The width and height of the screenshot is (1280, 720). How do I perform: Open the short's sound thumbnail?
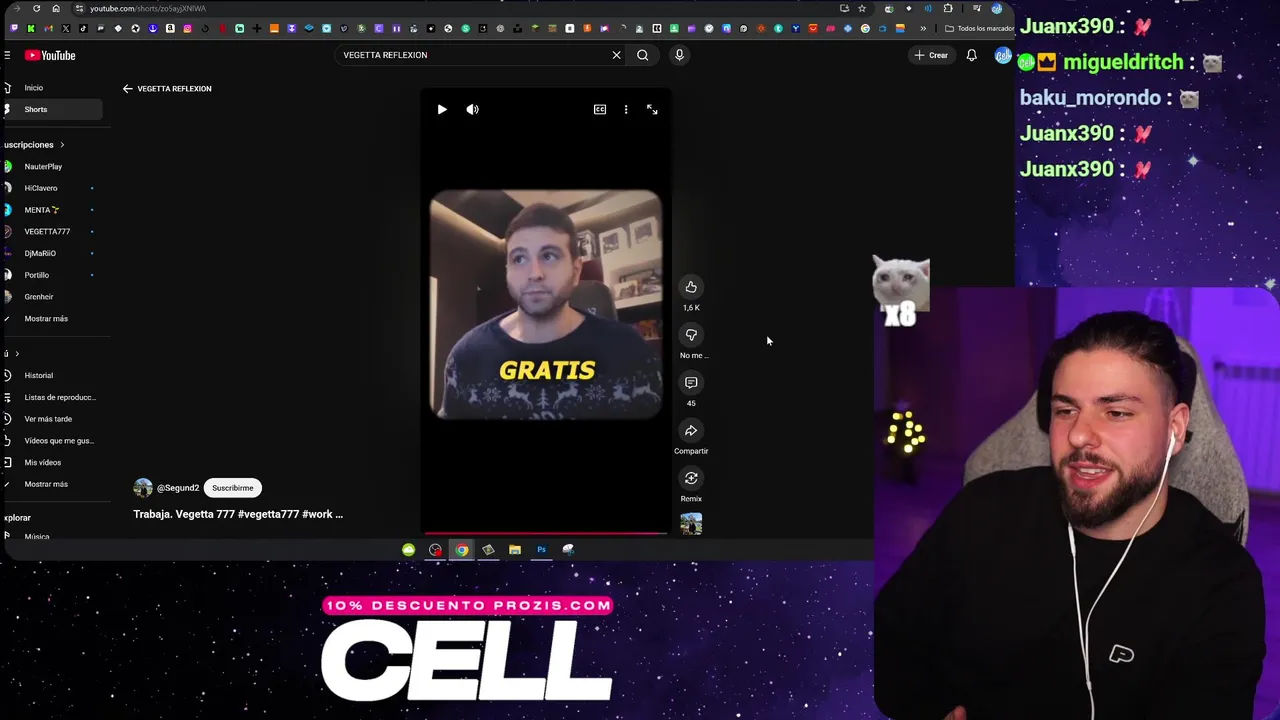tap(691, 524)
